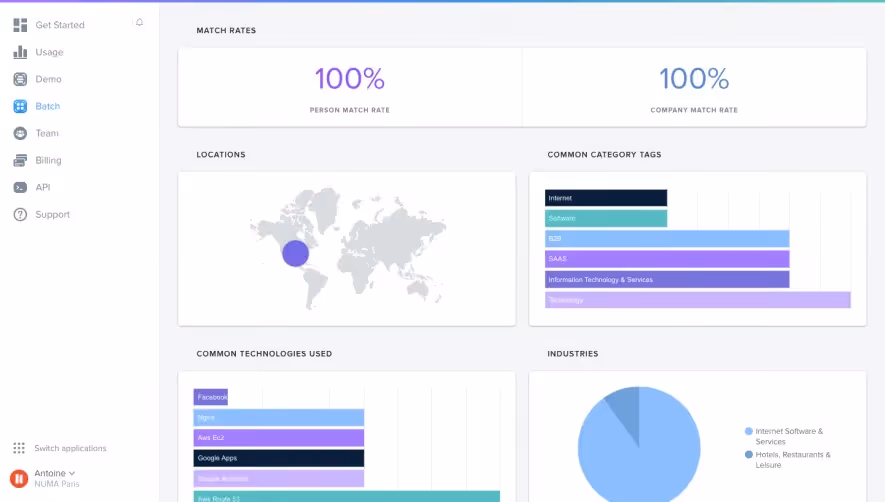Click the Technology category bar
The width and height of the screenshot is (885, 502).
(698, 299)
